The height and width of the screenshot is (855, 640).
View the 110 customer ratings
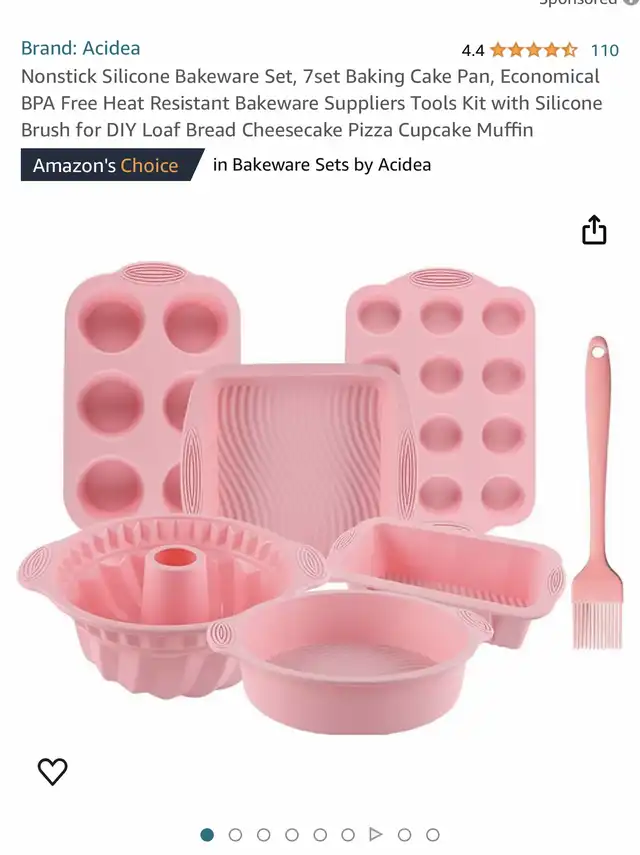[605, 50]
